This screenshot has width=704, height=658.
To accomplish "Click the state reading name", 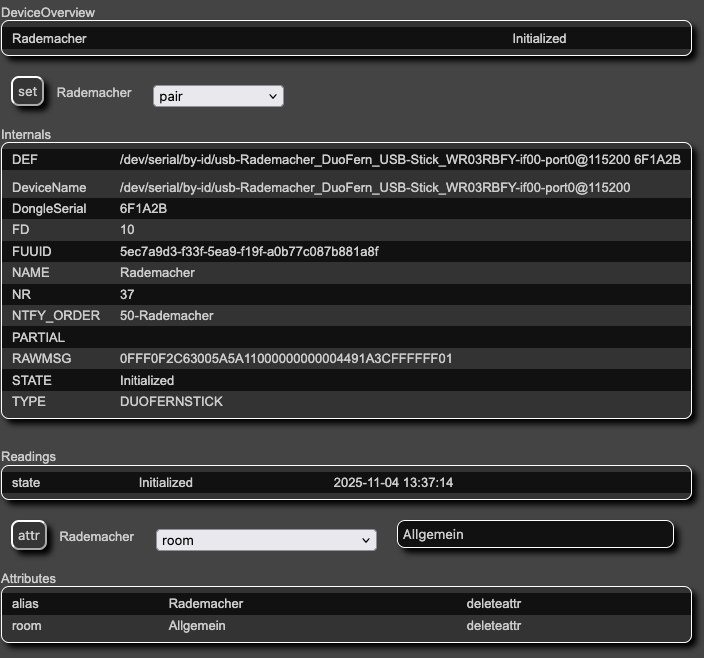I will (26, 483).
